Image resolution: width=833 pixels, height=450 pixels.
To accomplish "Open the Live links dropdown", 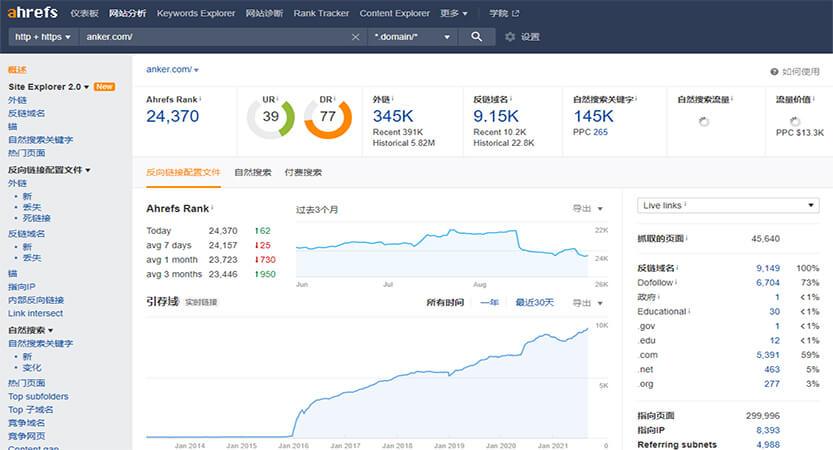I will pos(728,206).
